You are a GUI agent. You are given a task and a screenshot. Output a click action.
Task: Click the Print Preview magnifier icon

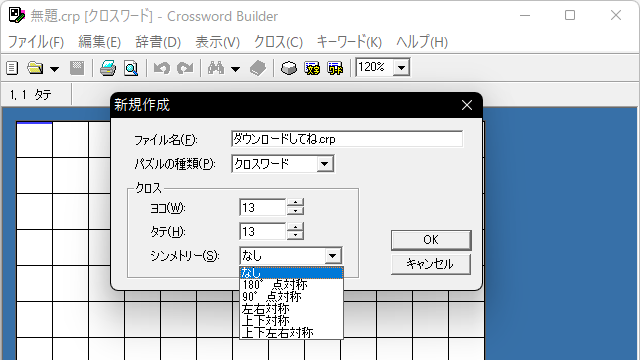131,68
